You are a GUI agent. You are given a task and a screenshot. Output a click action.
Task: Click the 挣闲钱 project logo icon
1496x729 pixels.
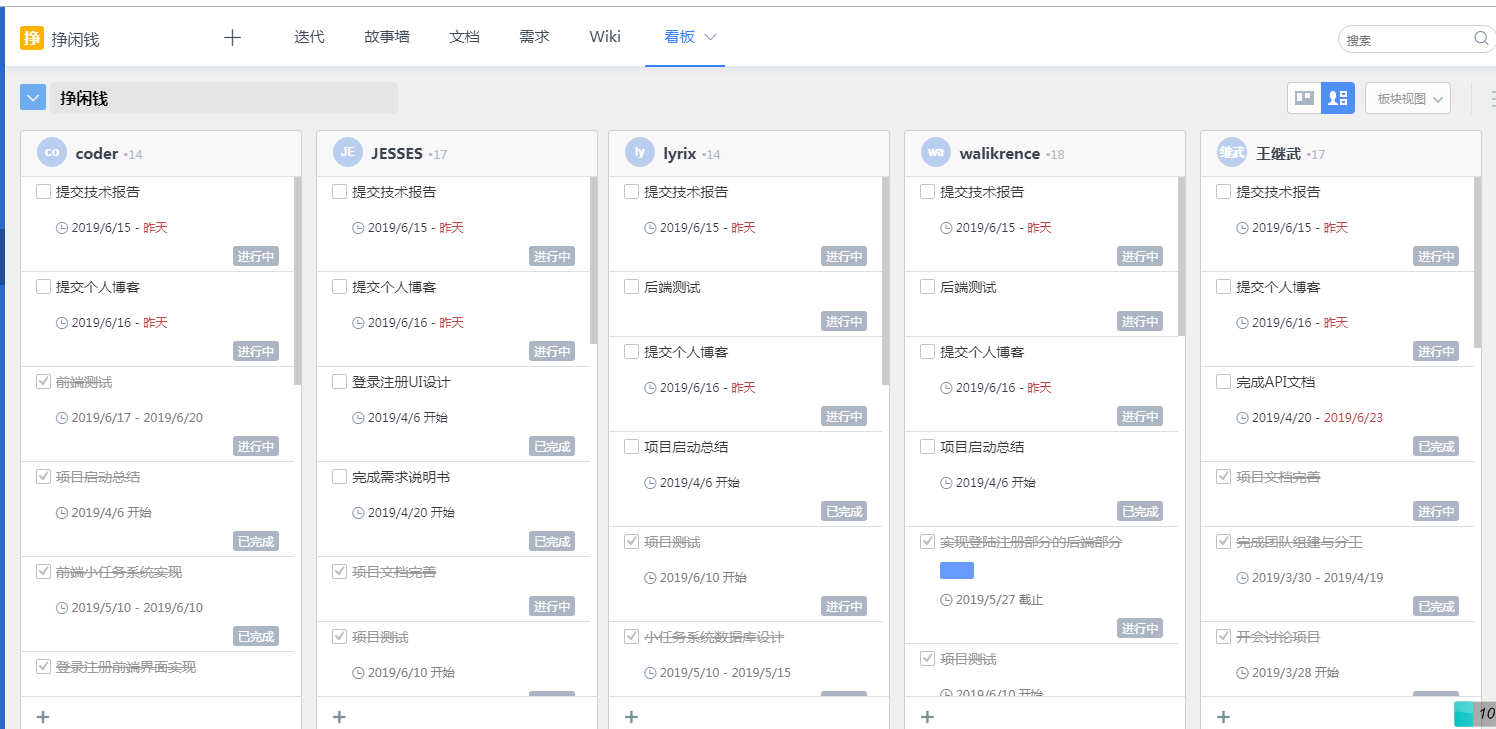(32, 39)
